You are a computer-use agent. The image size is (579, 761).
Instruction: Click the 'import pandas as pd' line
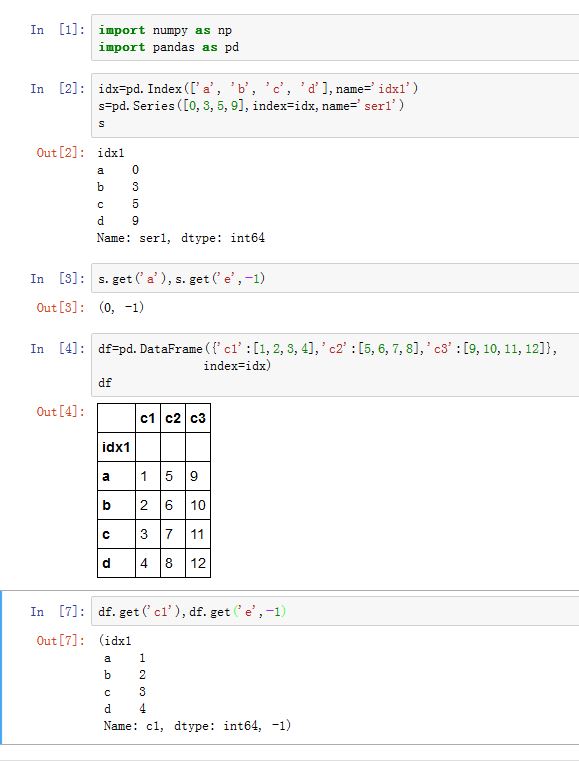[168, 47]
